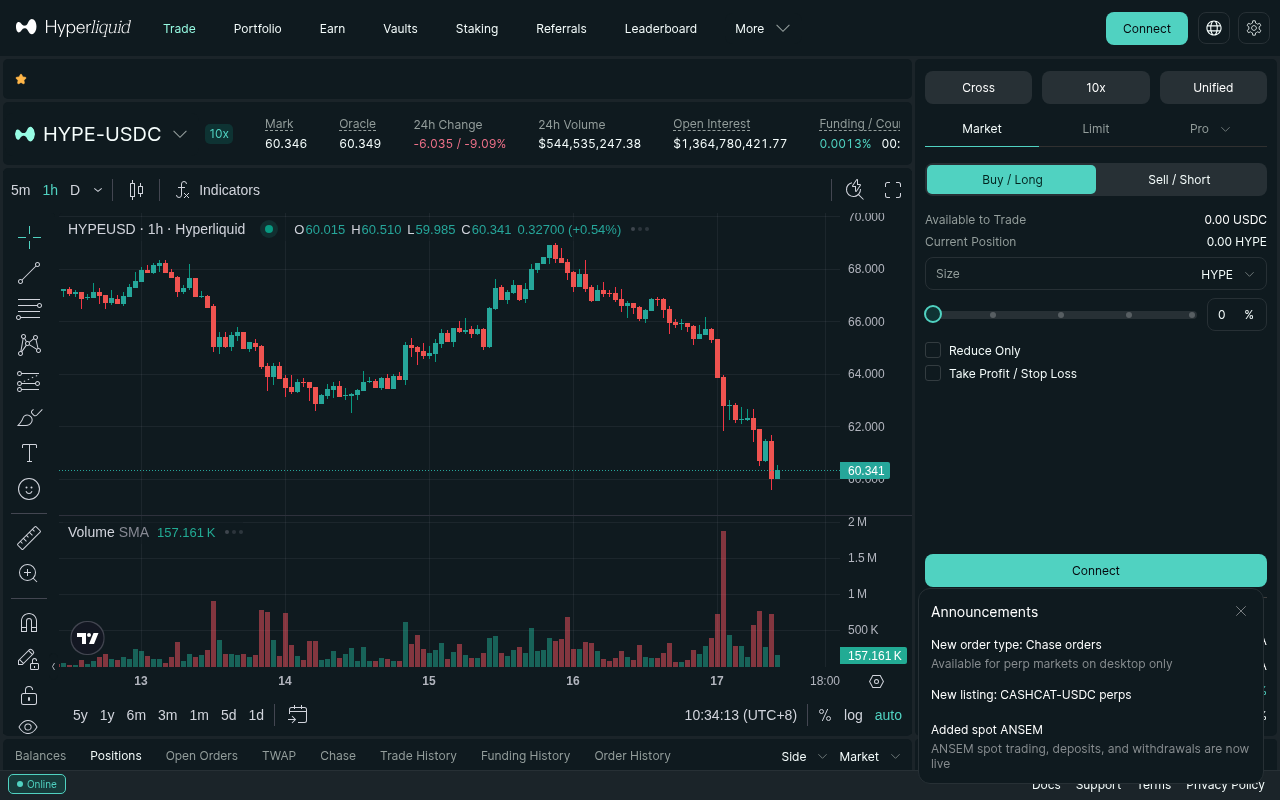This screenshot has width=1280, height=800.
Task: Click the Online status badge
Action: [37, 784]
